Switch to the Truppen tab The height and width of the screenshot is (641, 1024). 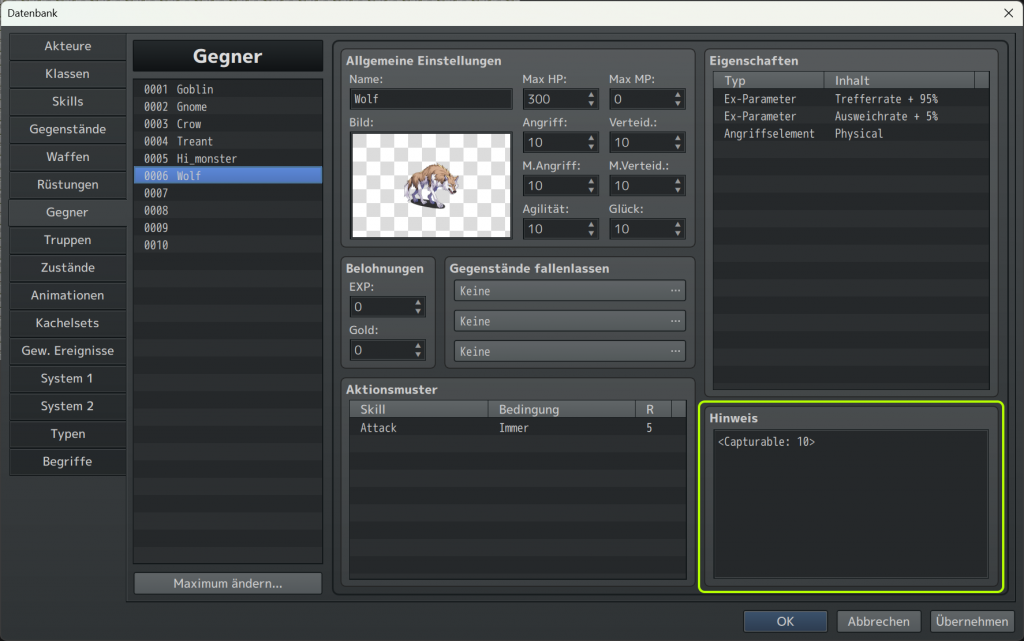tap(67, 240)
